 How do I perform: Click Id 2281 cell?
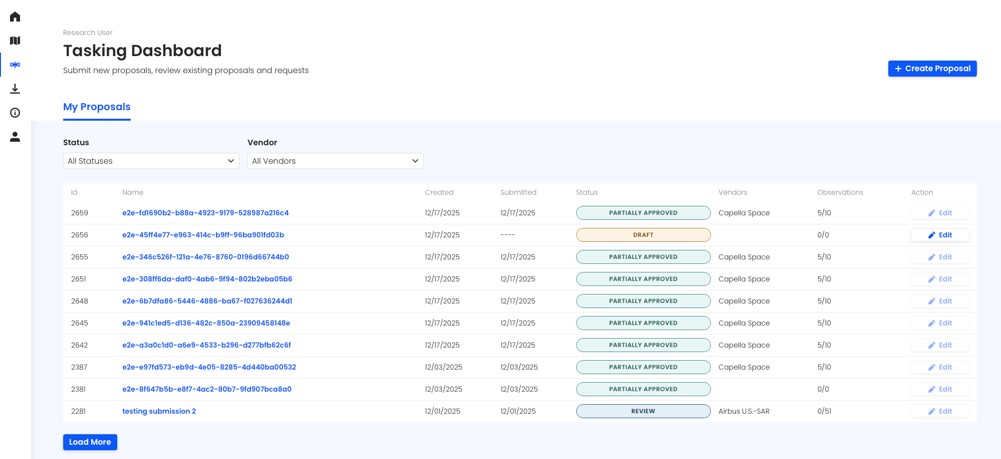79,411
